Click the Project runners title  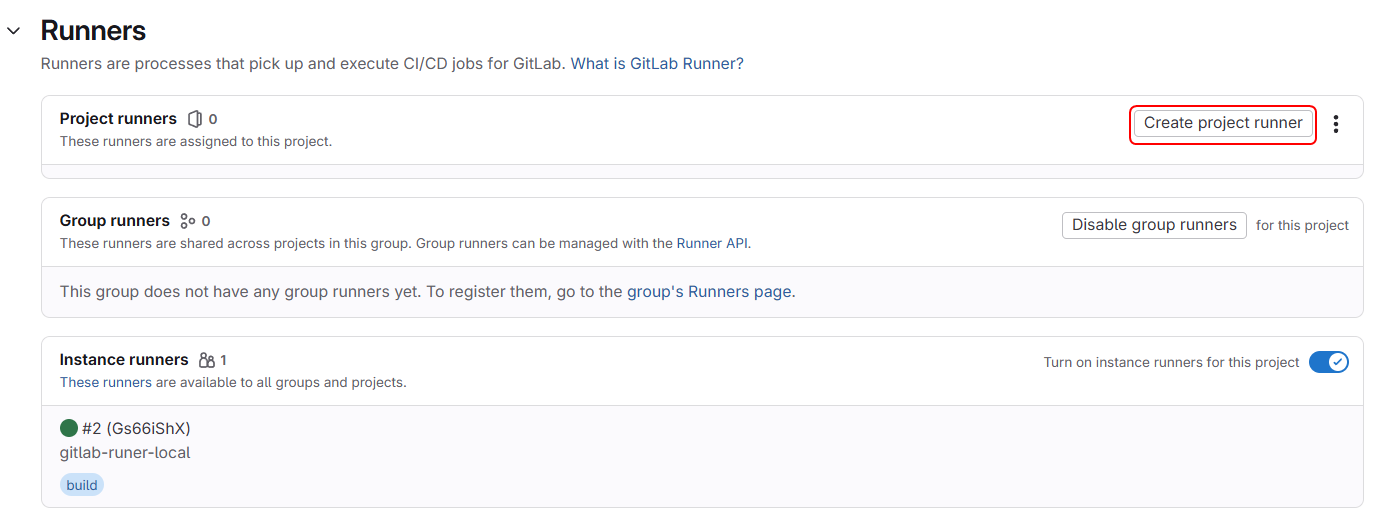(x=118, y=119)
